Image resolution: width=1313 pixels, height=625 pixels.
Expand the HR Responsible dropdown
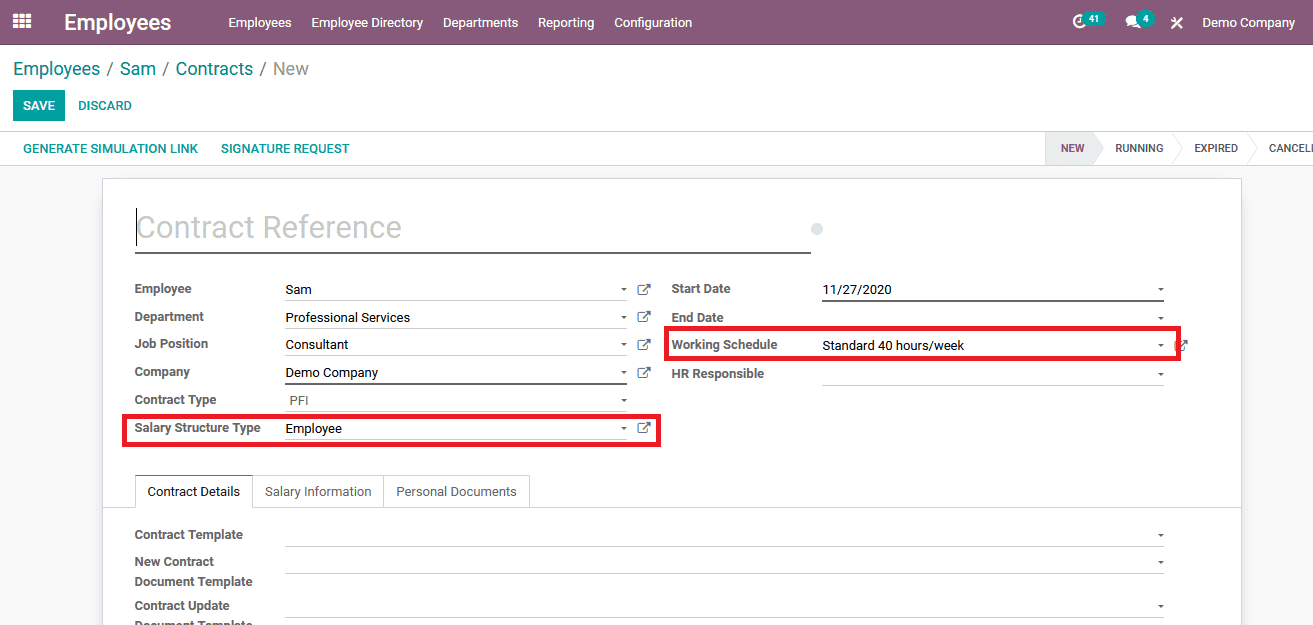(x=1160, y=375)
